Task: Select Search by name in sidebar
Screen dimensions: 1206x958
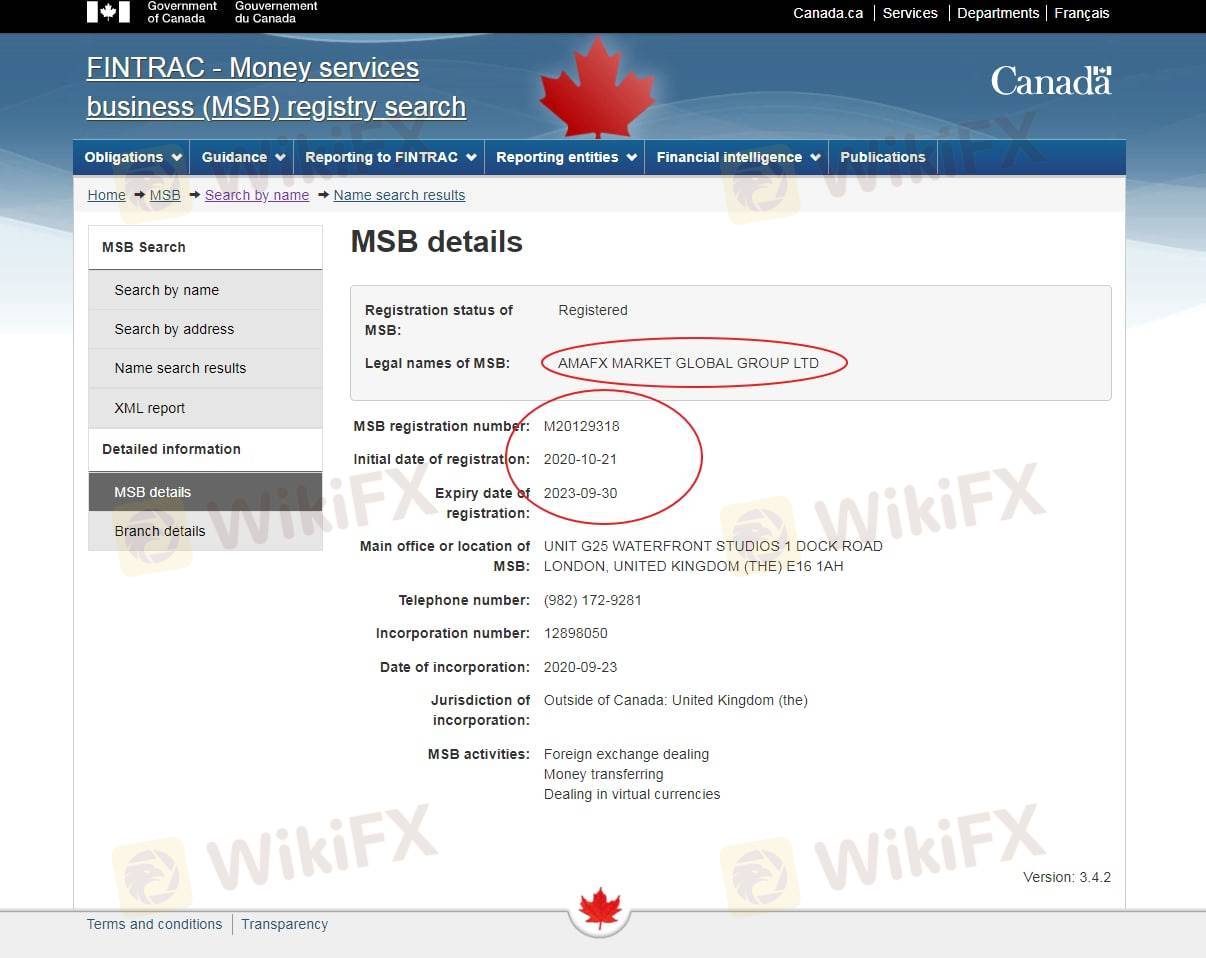Action: point(205,290)
